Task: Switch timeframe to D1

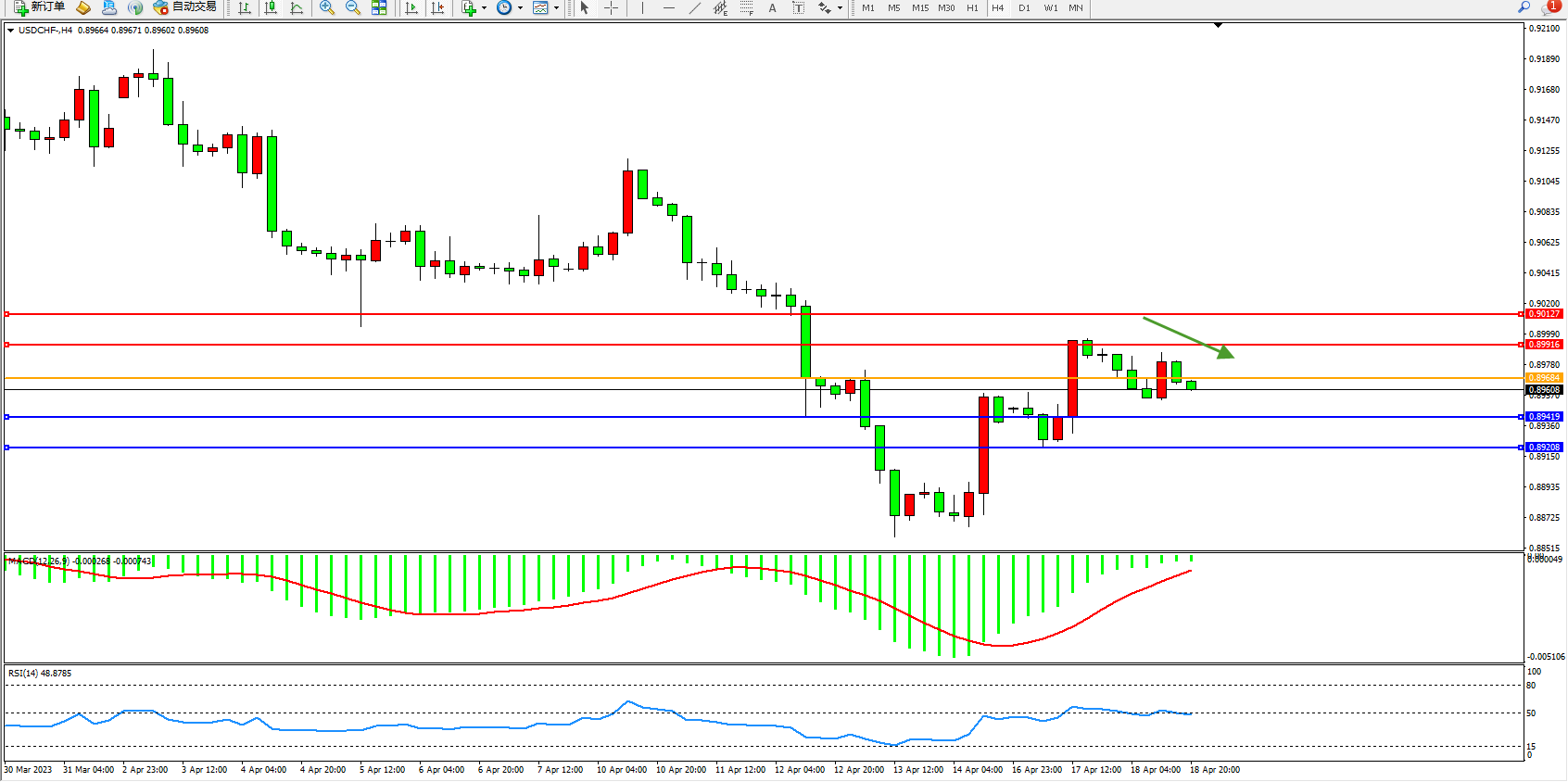Action: point(1024,7)
